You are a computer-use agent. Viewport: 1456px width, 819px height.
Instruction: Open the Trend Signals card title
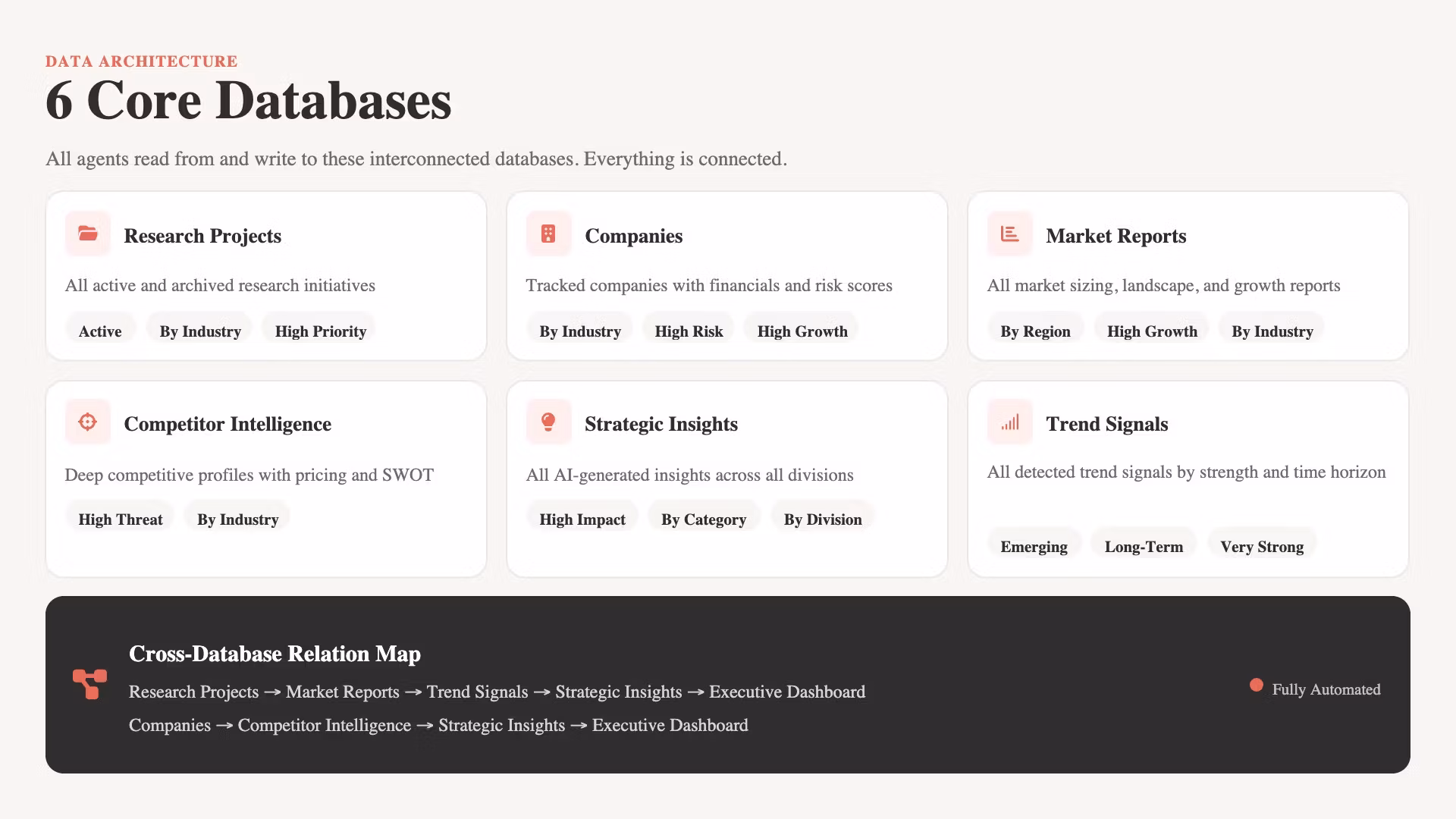click(1106, 424)
